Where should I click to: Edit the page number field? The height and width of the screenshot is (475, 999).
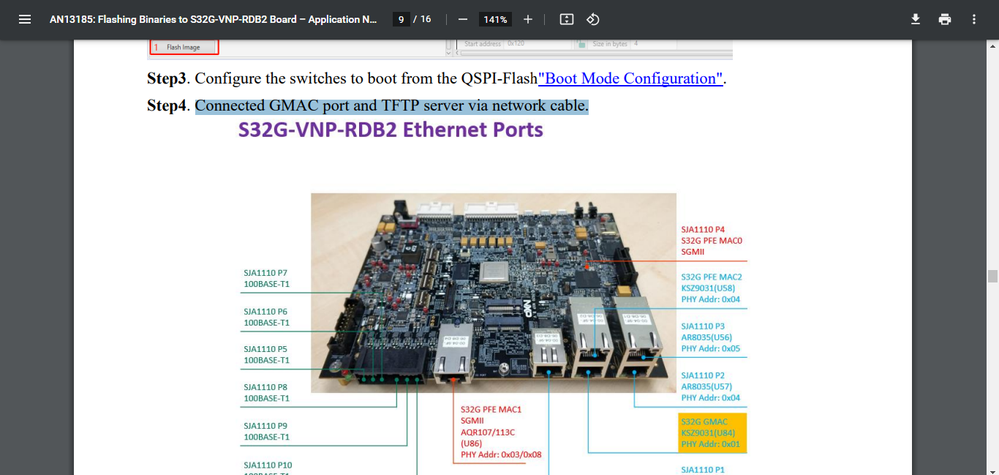click(x=401, y=19)
